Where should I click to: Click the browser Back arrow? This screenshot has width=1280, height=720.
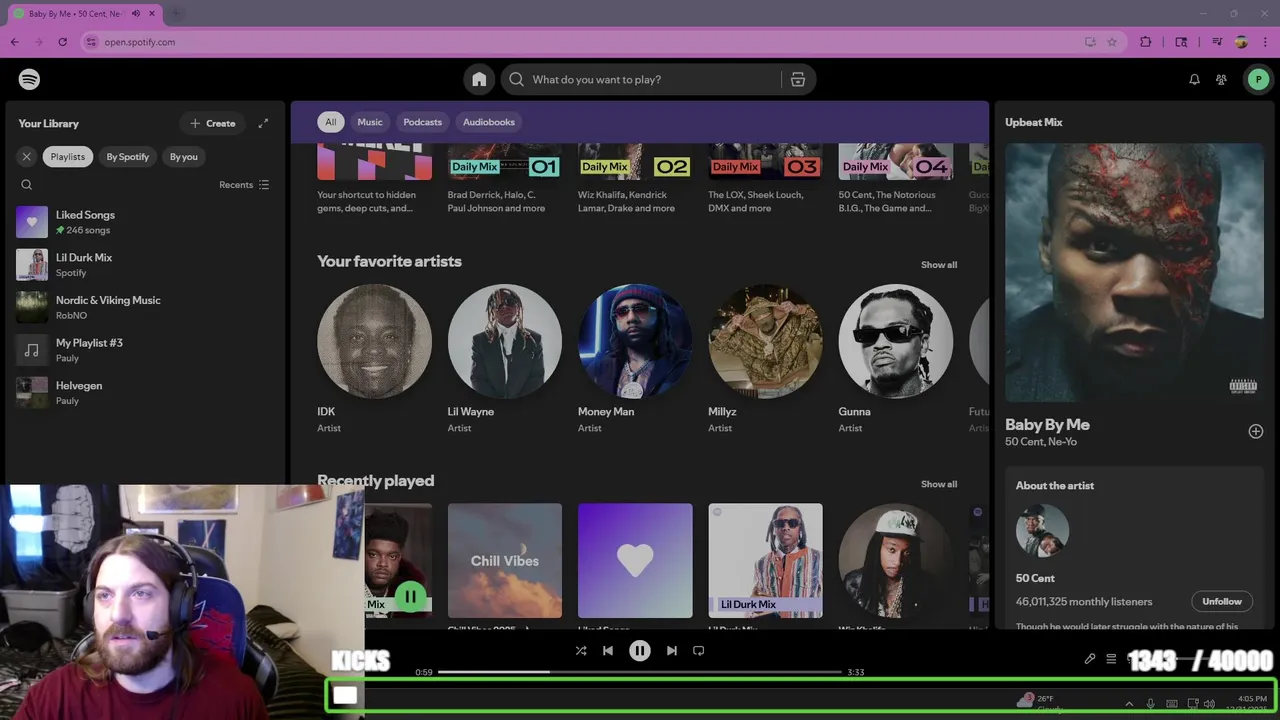click(x=15, y=42)
